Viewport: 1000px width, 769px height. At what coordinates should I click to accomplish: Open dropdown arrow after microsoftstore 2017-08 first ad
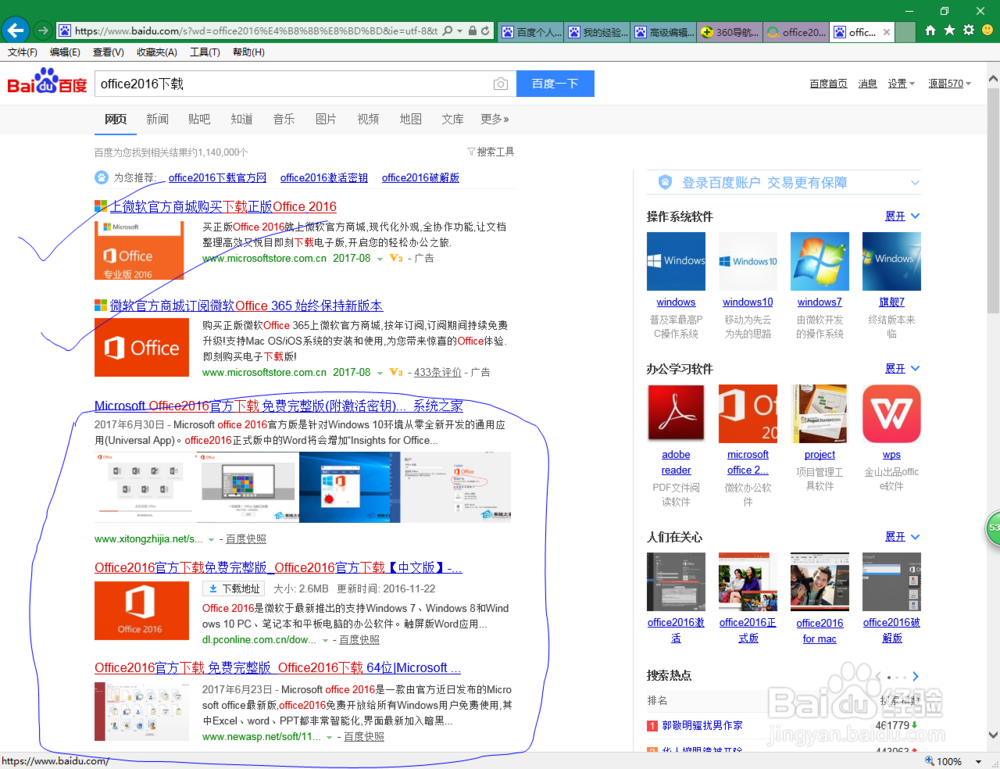point(380,259)
